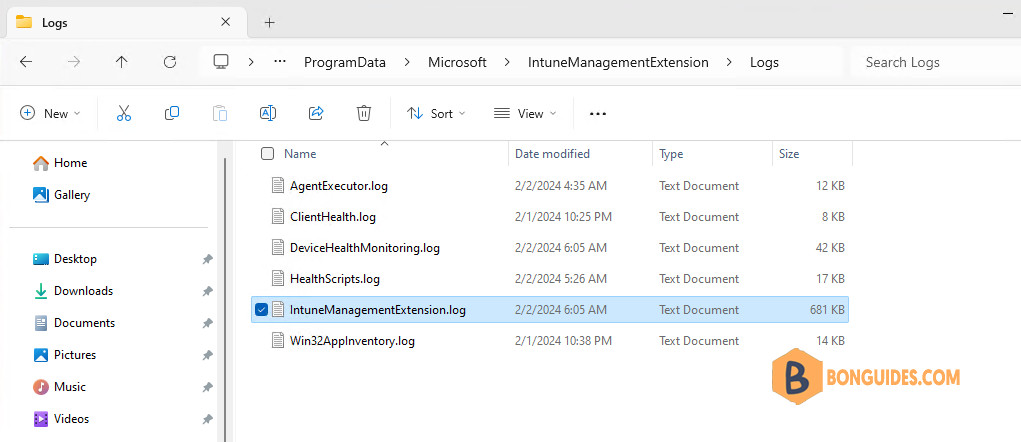1021x442 pixels.
Task: Go up one folder level
Action: [x=122, y=62]
